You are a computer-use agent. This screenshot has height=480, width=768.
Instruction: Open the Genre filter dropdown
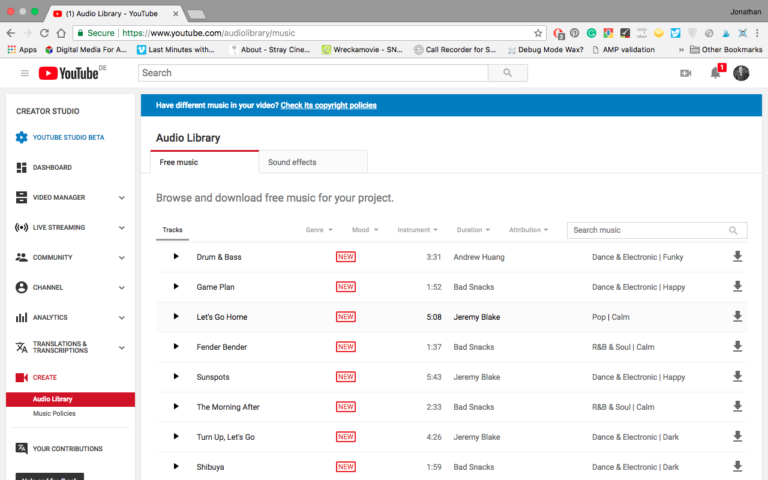[319, 230]
